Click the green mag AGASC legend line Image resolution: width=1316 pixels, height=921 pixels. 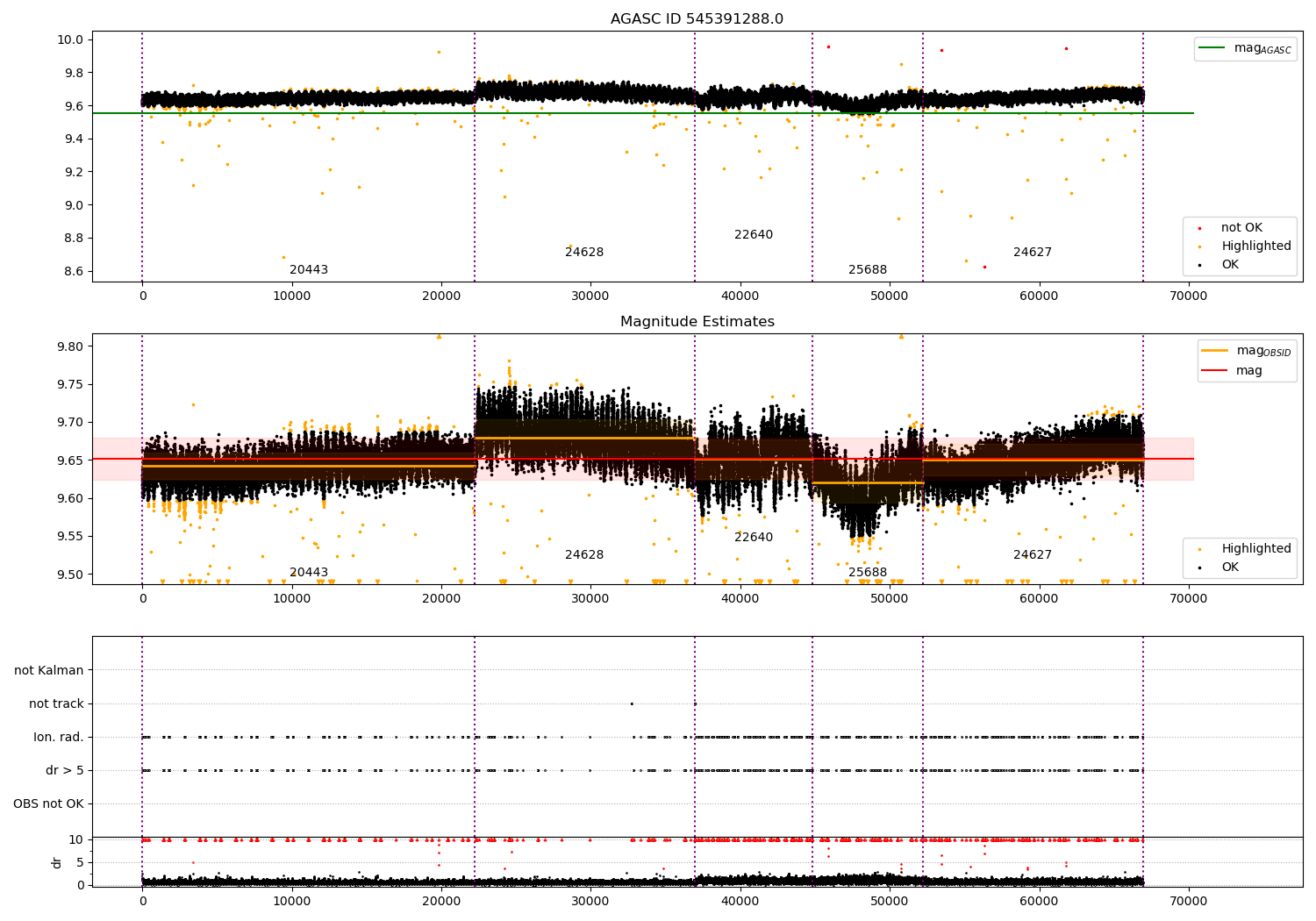1212,48
